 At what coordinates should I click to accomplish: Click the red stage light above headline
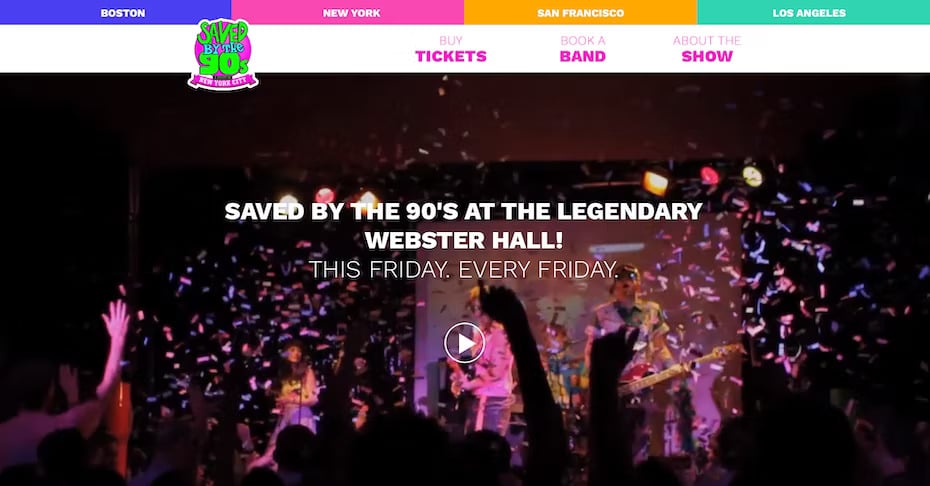click(325, 195)
